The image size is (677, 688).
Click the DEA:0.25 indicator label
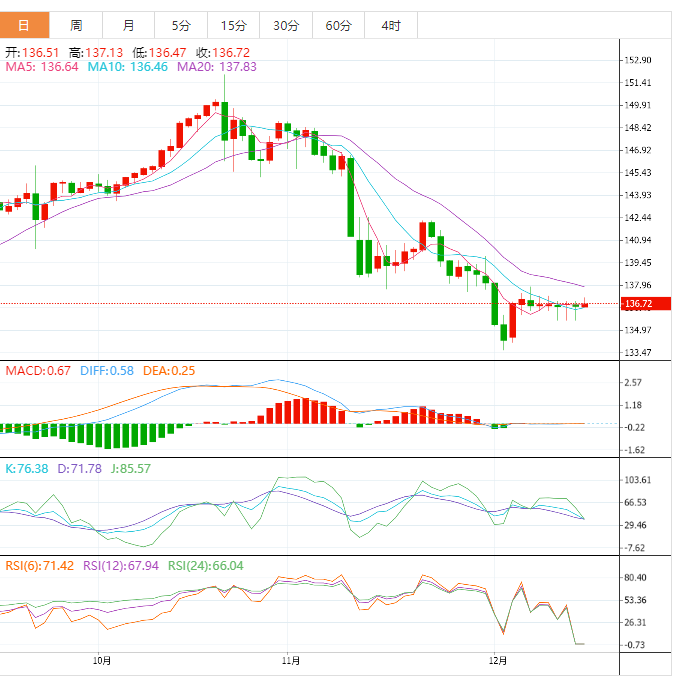(x=169, y=371)
